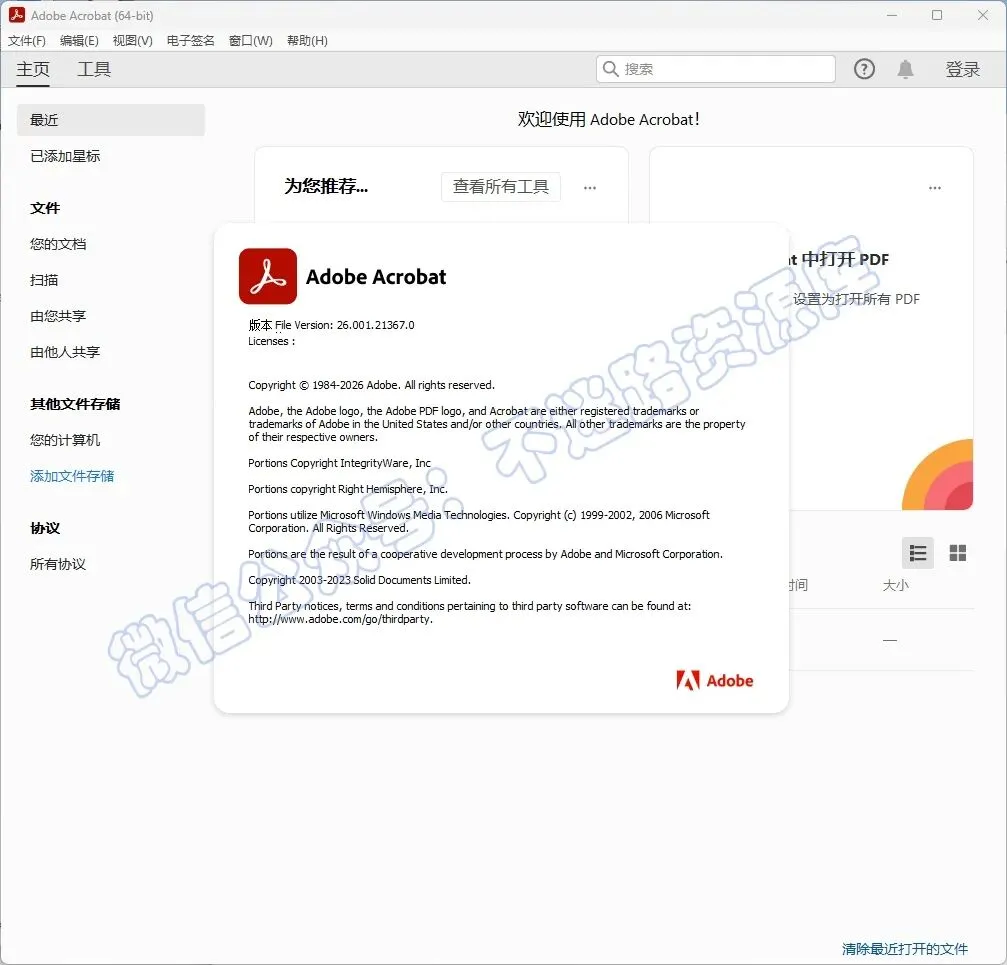Open the 编辑(E) menu
Viewport: 1007px width, 965px height.
[x=79, y=40]
